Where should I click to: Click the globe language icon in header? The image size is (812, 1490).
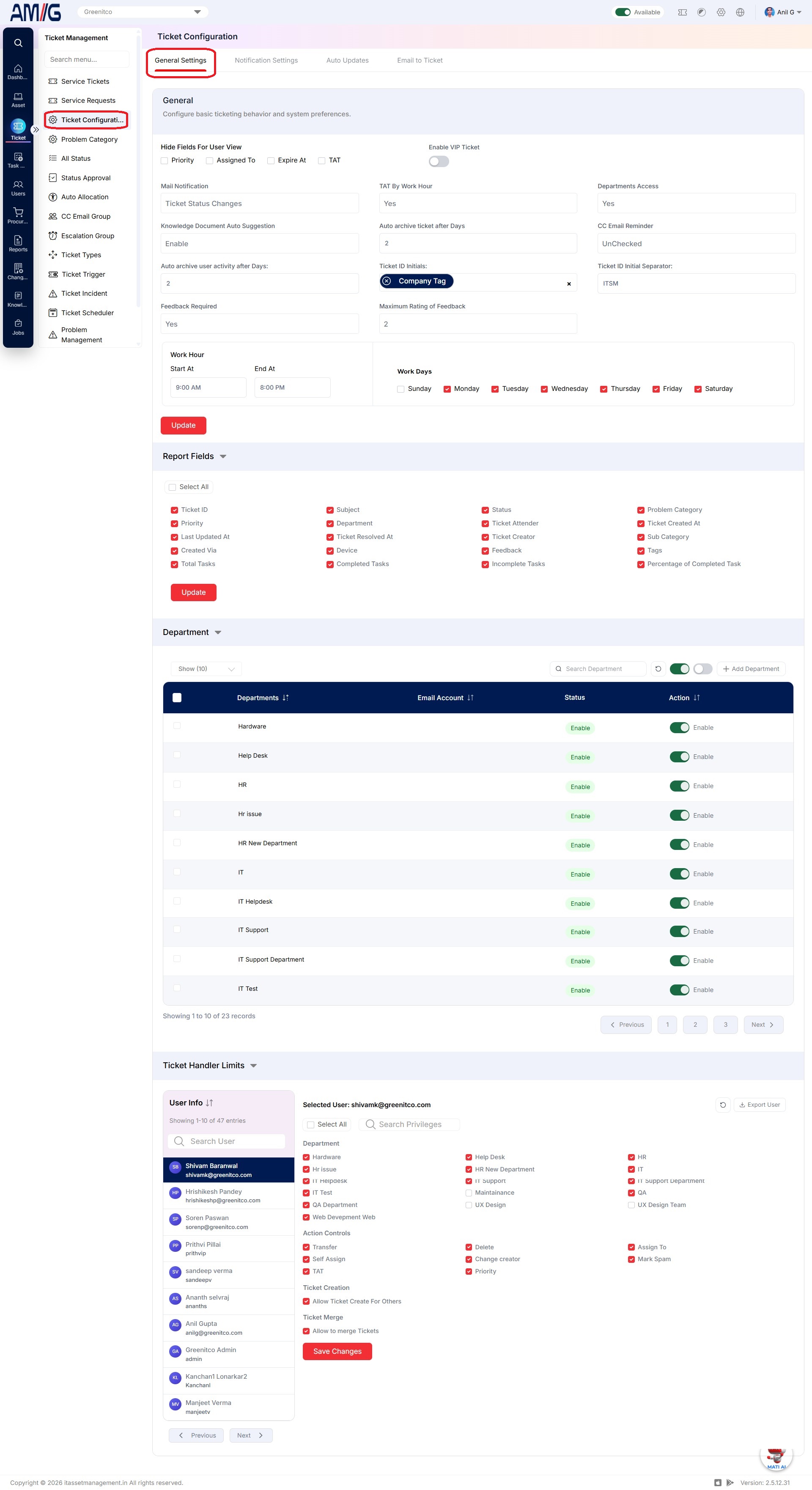click(740, 12)
